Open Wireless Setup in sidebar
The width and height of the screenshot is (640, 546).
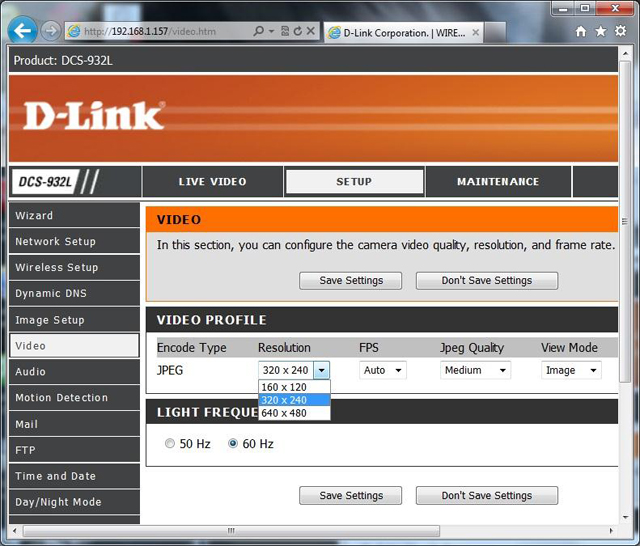point(74,267)
